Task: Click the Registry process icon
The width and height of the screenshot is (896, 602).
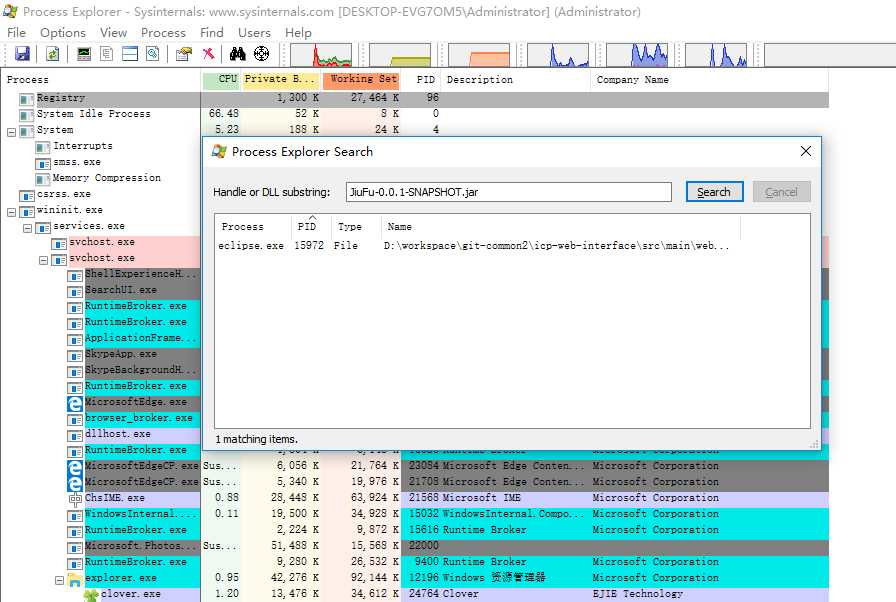Action: [26, 99]
